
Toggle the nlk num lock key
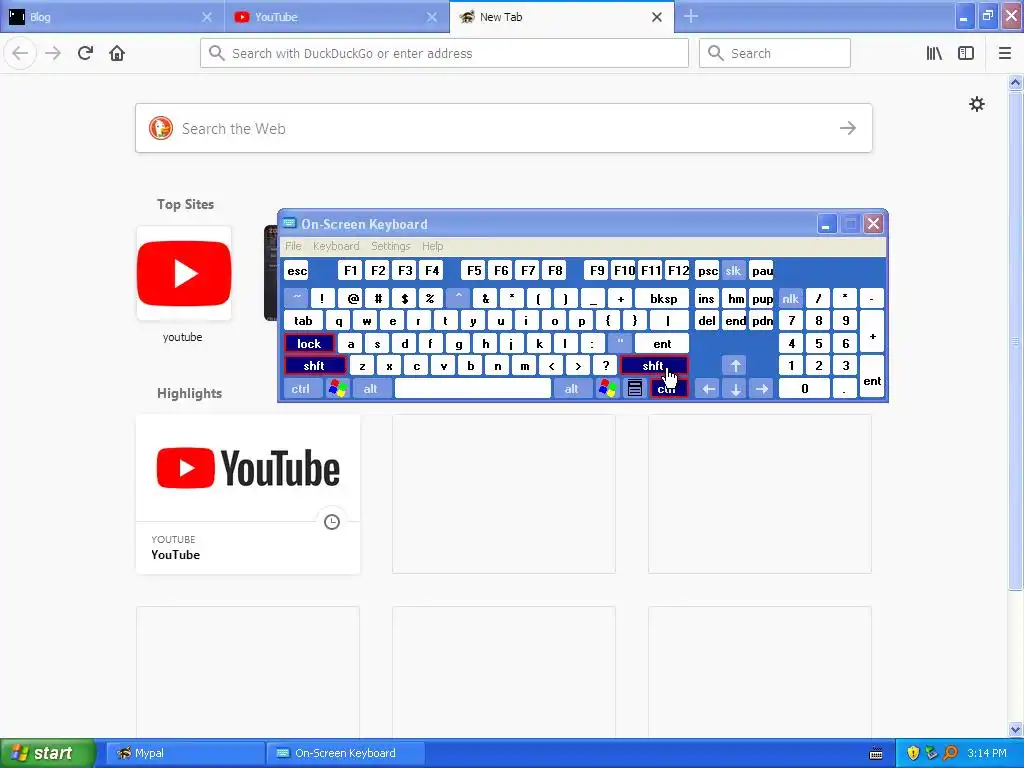pos(791,298)
